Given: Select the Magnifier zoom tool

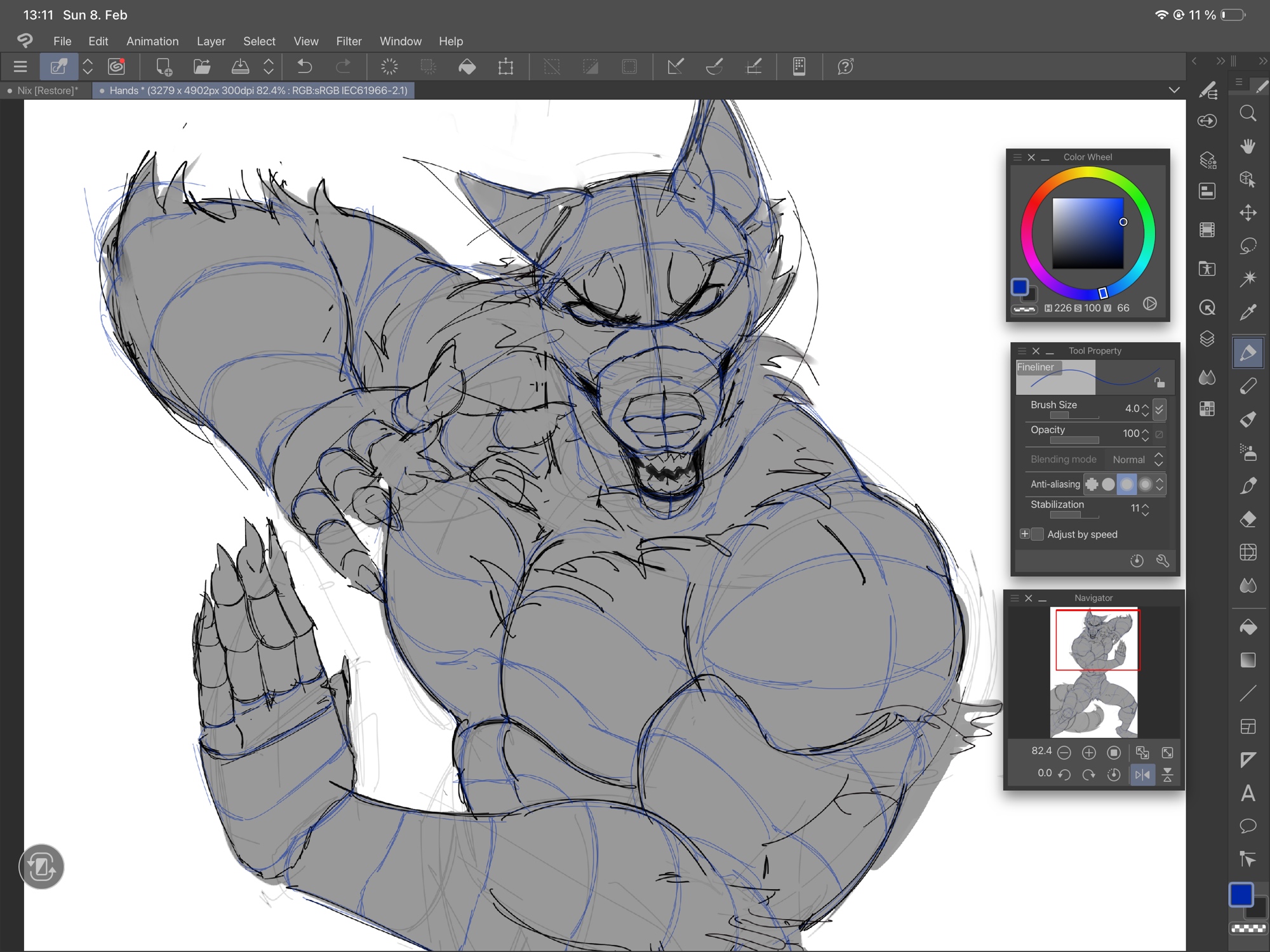Looking at the screenshot, I should [x=1248, y=114].
